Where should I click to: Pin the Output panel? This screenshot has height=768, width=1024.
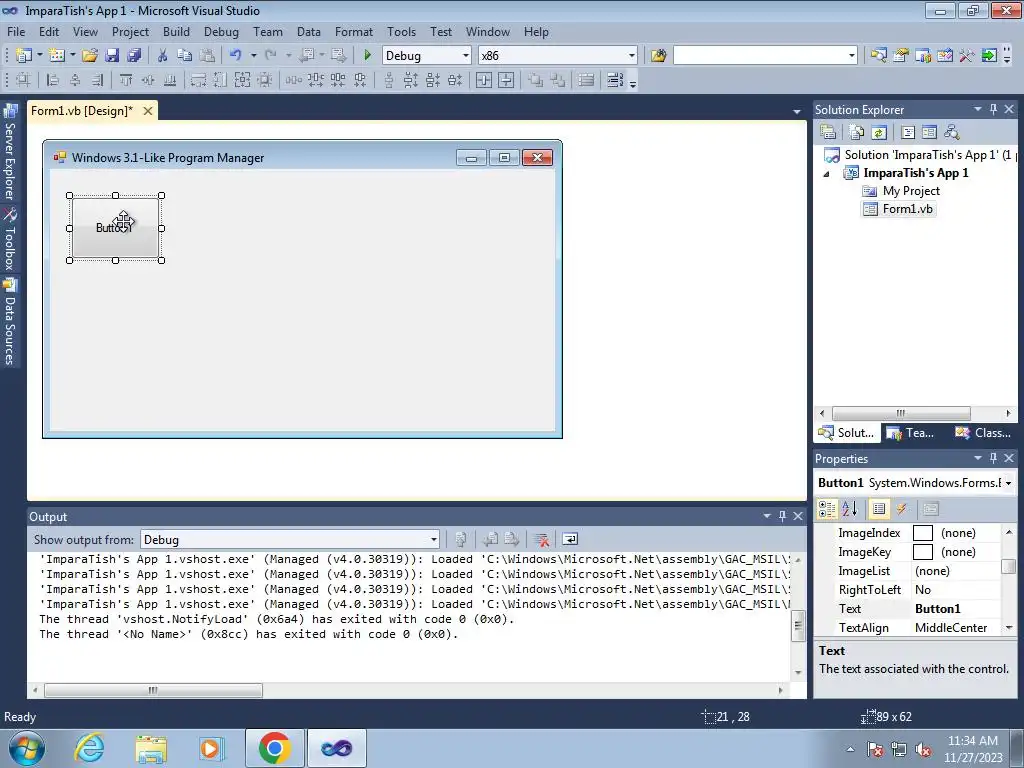(x=782, y=516)
